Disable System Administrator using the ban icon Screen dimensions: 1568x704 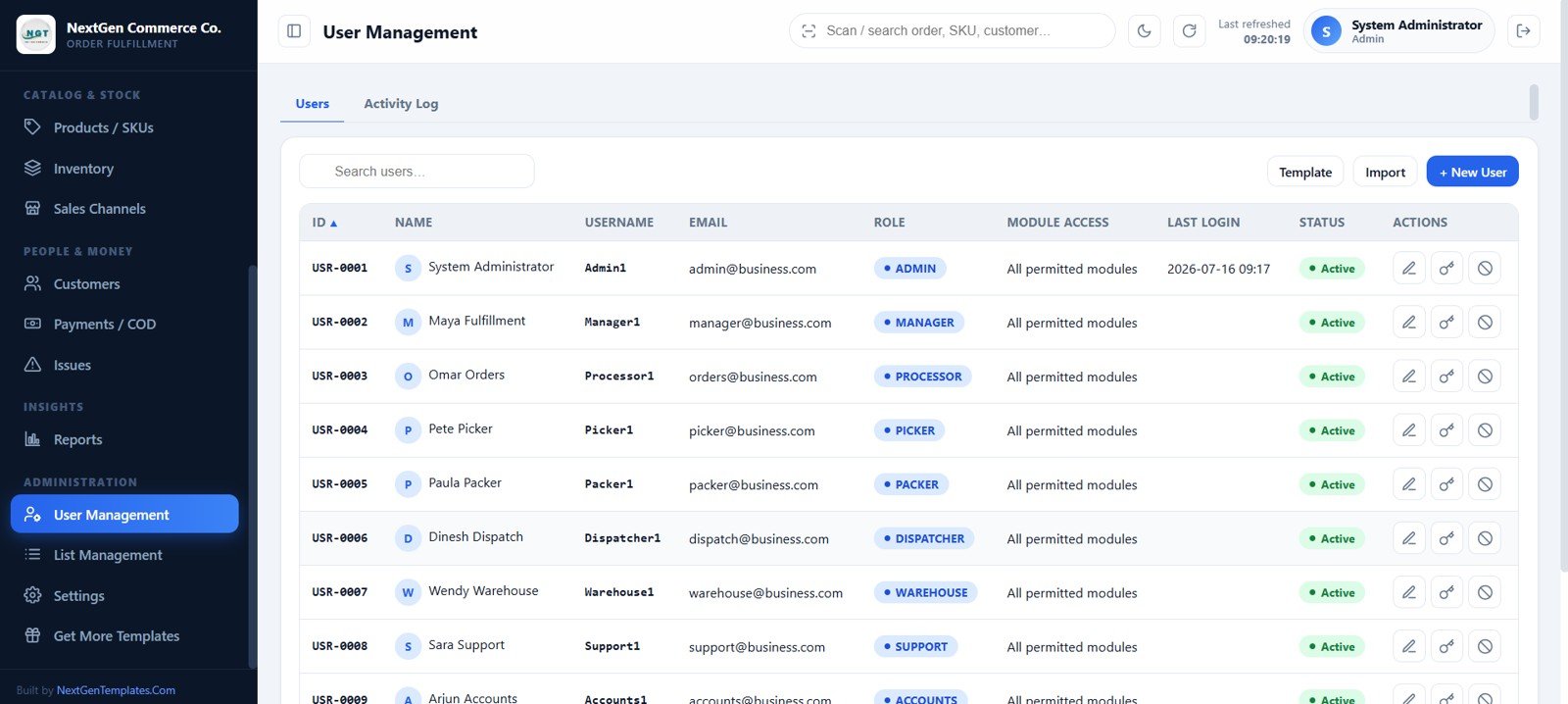[1485, 269]
